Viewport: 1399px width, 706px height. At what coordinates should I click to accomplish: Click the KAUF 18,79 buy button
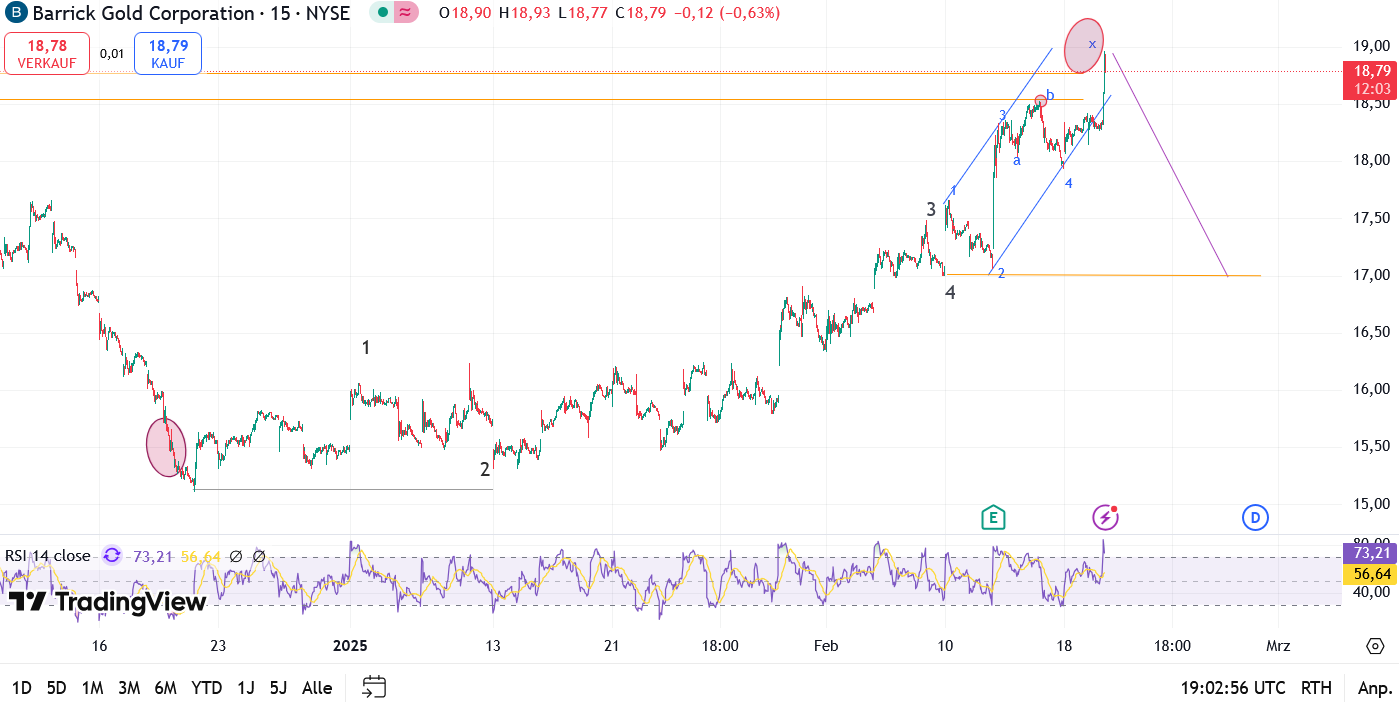(x=169, y=53)
